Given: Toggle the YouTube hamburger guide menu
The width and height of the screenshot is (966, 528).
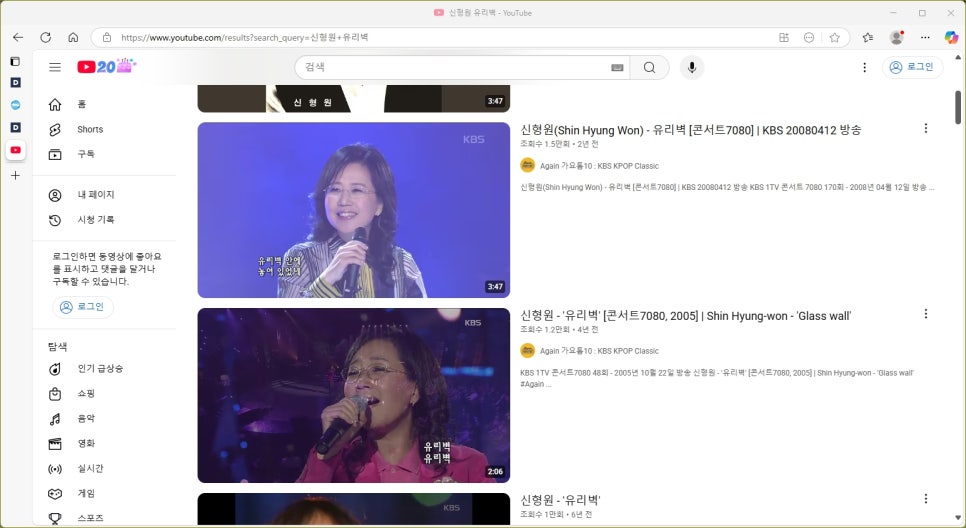Looking at the screenshot, I should pos(55,67).
